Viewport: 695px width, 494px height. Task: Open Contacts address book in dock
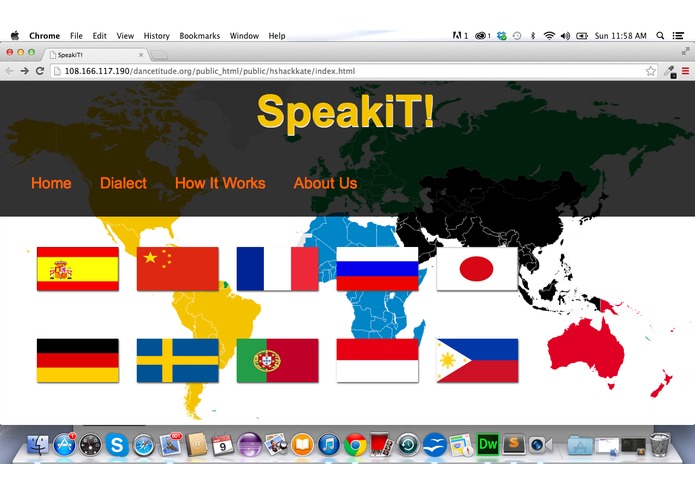click(196, 444)
